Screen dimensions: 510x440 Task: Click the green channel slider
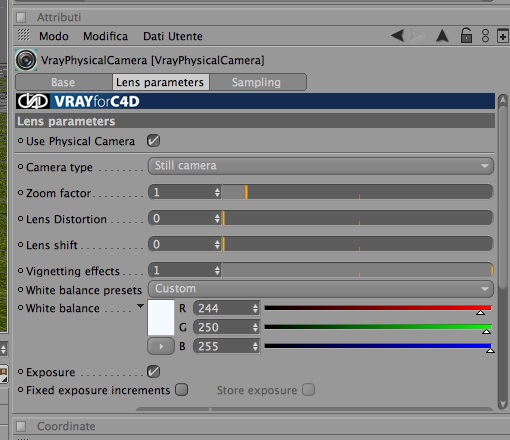pos(378,327)
